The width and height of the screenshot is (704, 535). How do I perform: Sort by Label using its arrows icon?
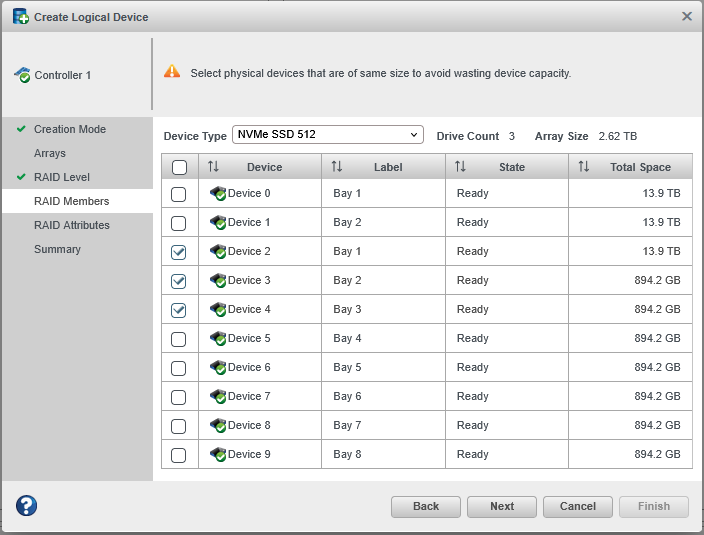(x=337, y=167)
